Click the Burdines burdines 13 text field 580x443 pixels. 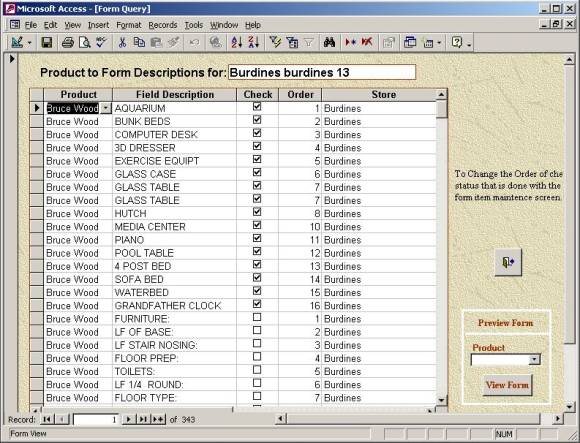tap(322, 72)
